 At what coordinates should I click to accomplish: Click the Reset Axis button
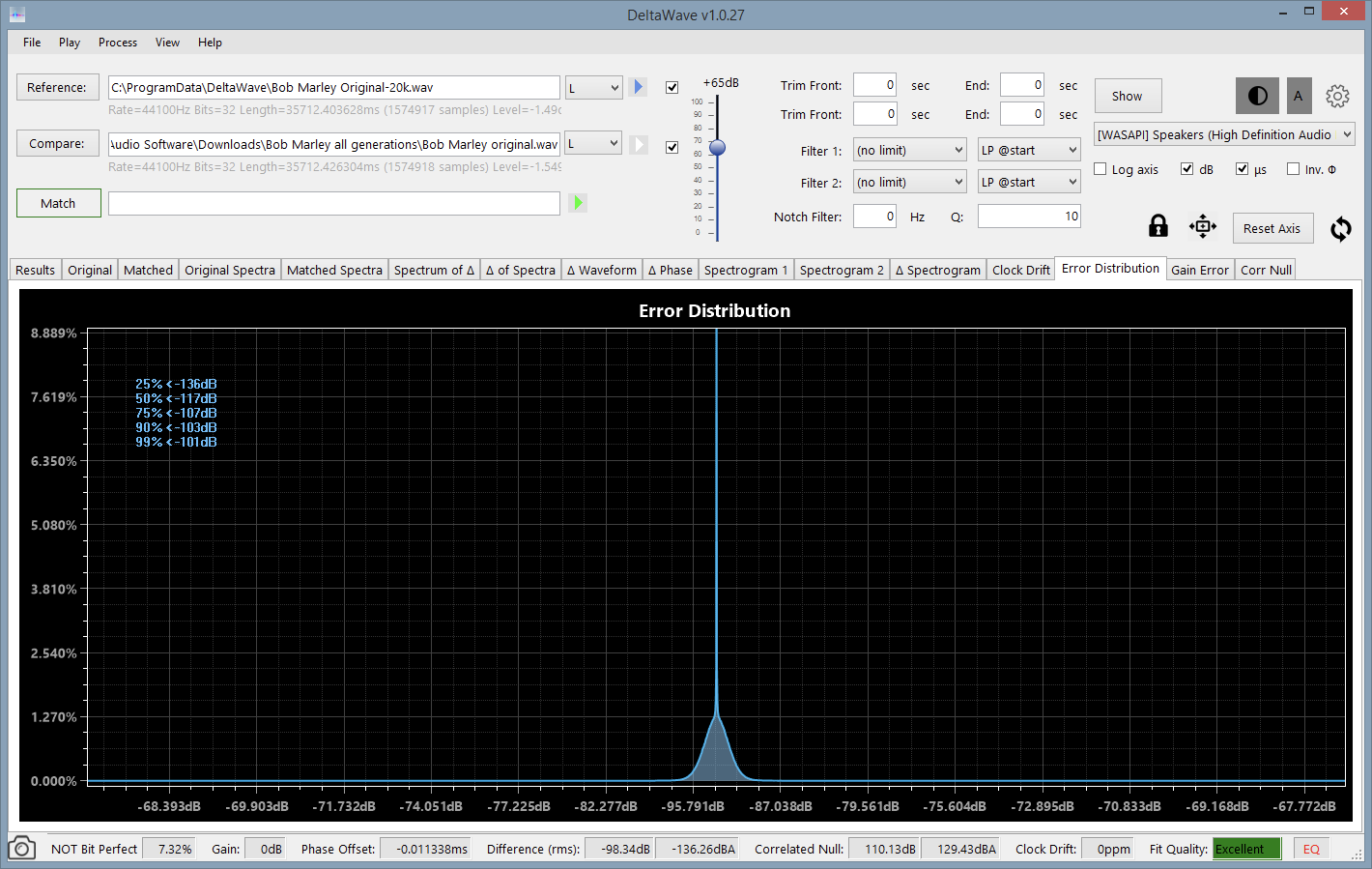1272,228
